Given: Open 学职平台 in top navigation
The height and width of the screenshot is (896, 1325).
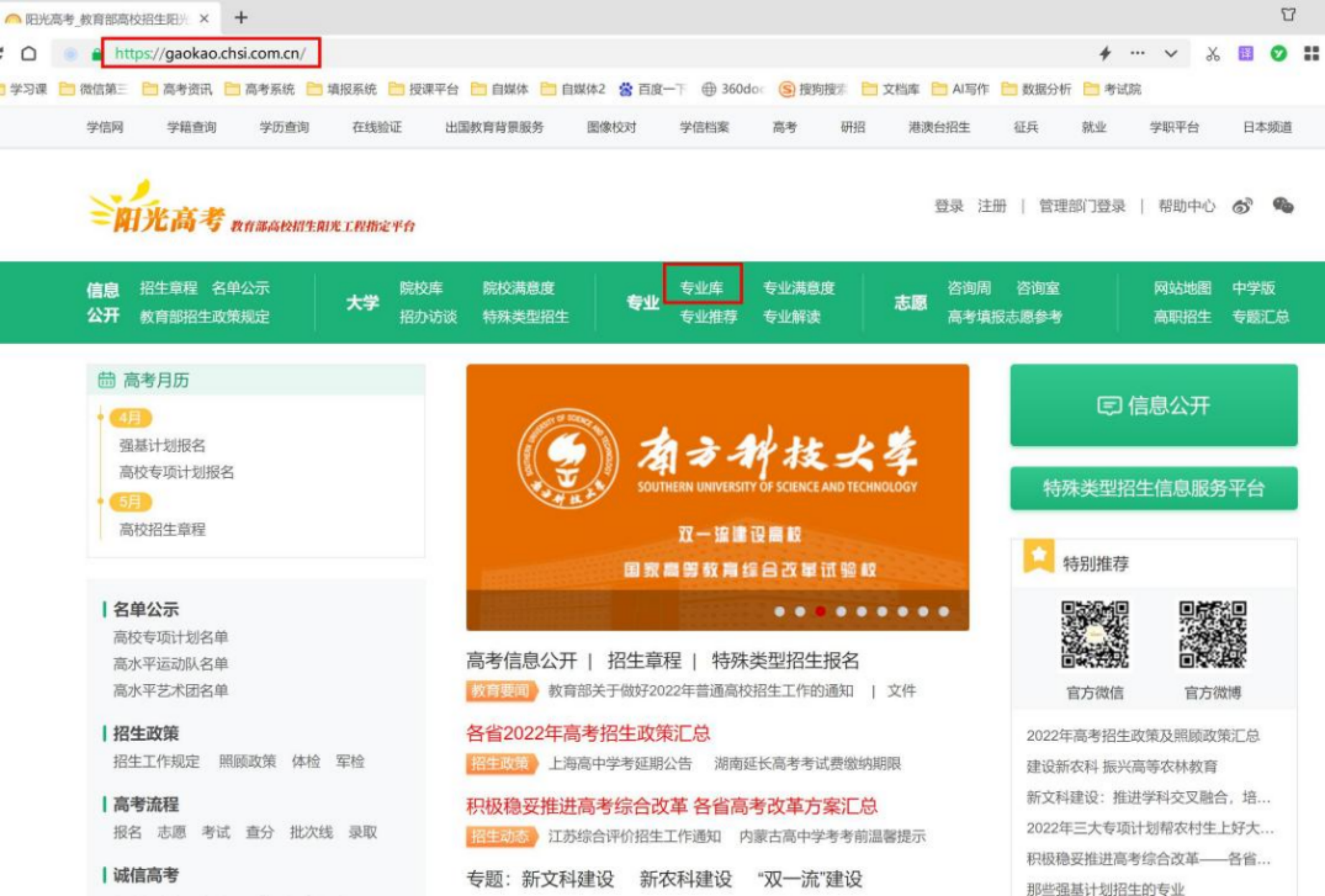Looking at the screenshot, I should coord(1174,127).
